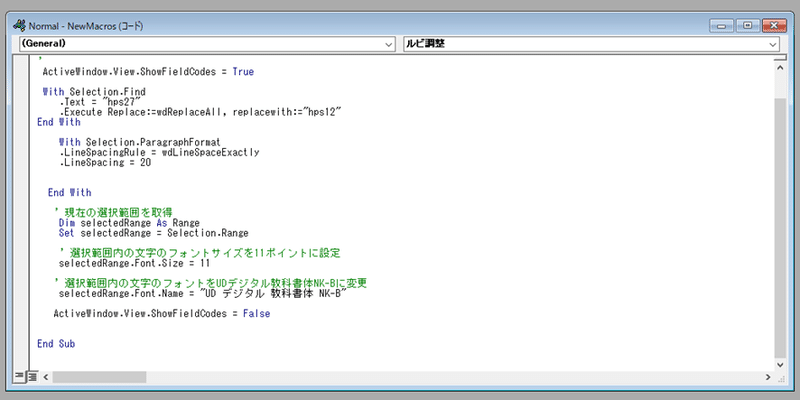This screenshot has width=800, height=400.
Task: Click the split bar above vertical scrollbar
Action: pyautogui.click(x=780, y=59)
